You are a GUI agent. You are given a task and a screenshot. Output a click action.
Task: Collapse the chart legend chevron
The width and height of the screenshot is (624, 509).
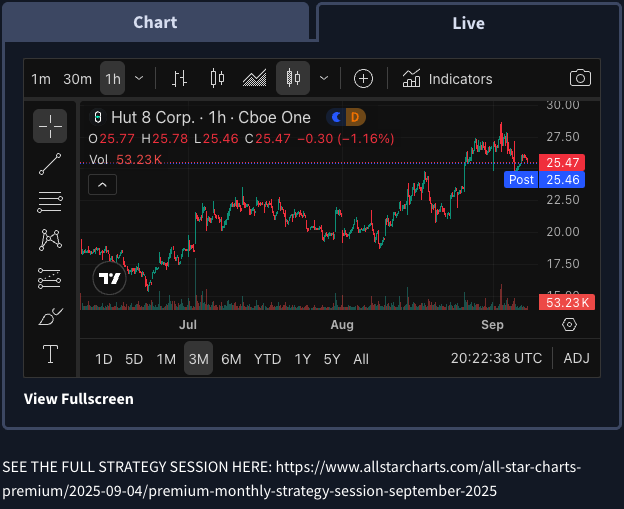pos(102,185)
